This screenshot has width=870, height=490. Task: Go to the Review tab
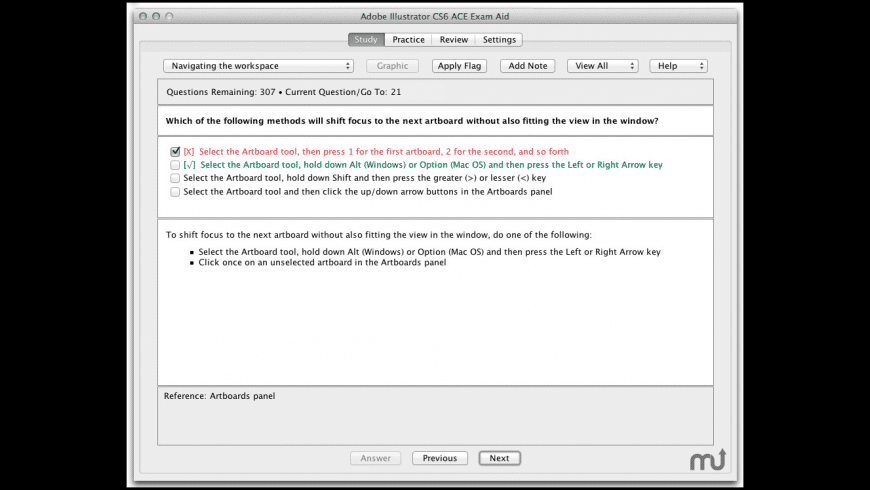click(454, 39)
